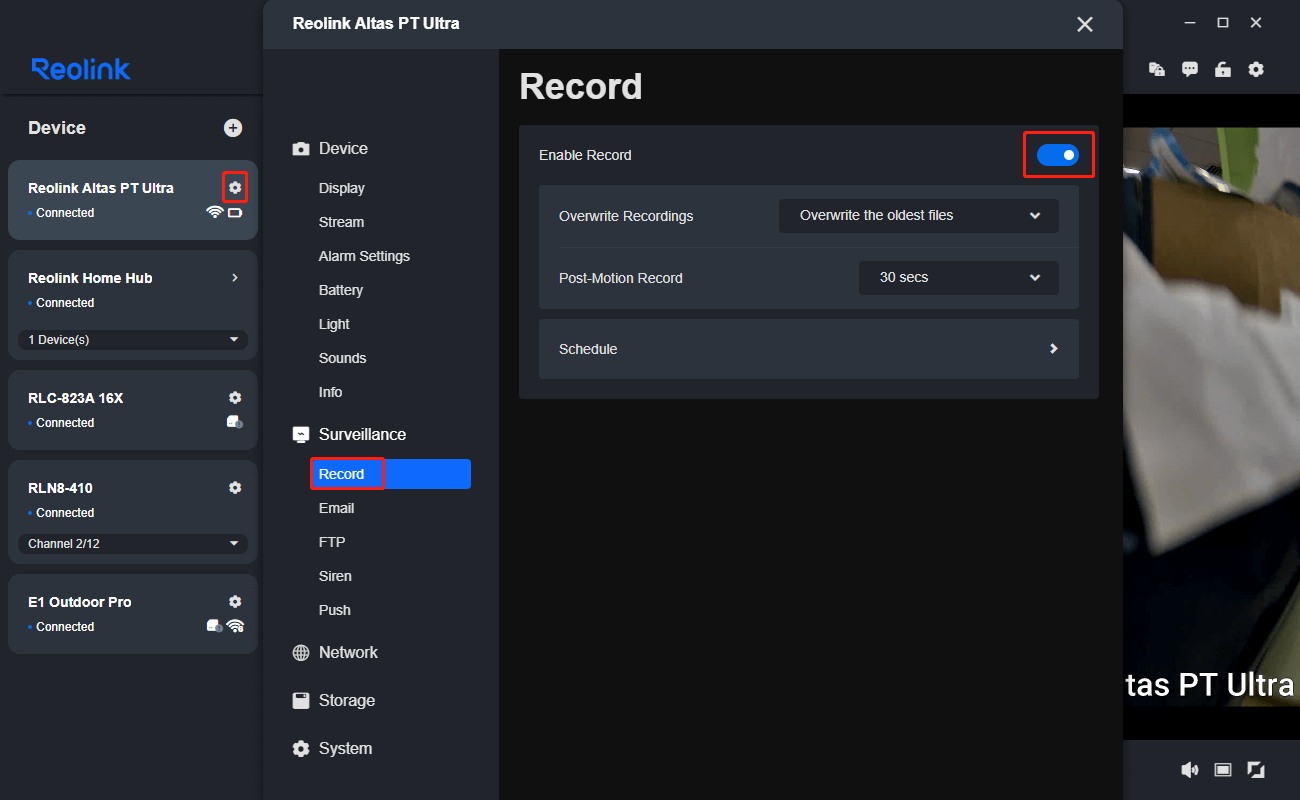Click Connected status under RLN8-410
This screenshot has height=800, width=1300.
pos(65,513)
